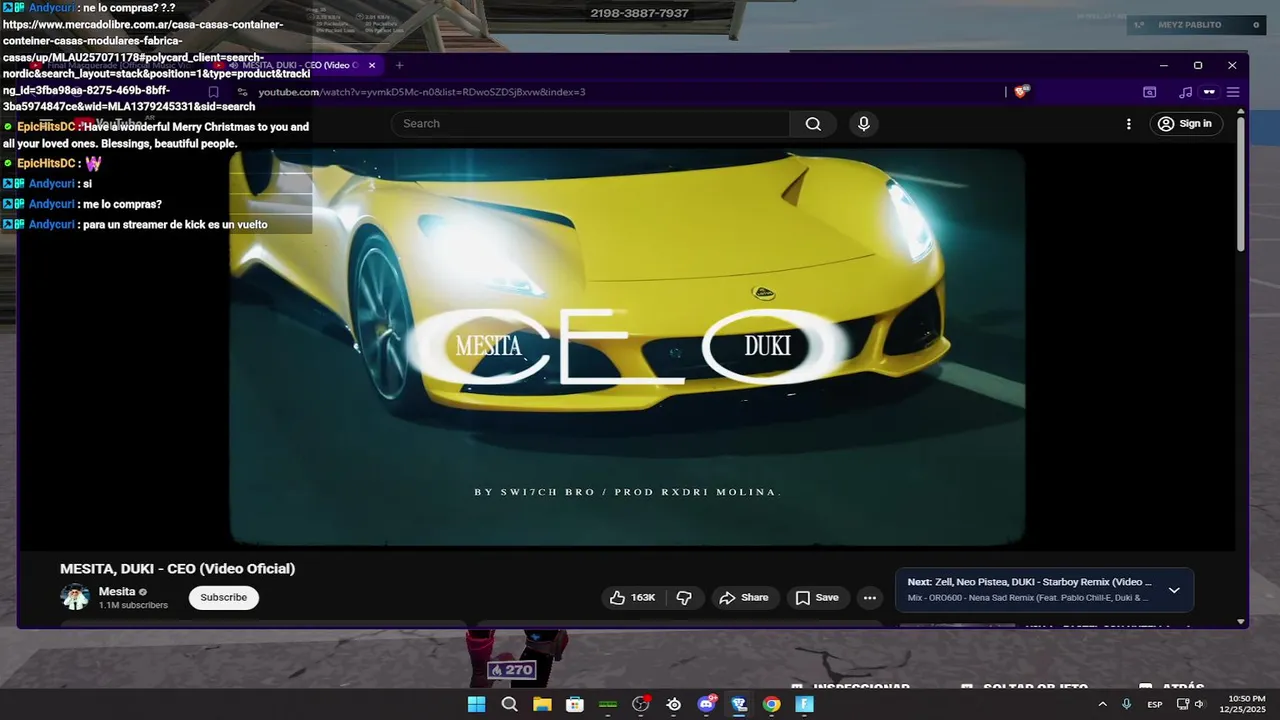This screenshot has width=1280, height=720.
Task: Open SteelSeries app from taskbar
Action: click(x=674, y=704)
